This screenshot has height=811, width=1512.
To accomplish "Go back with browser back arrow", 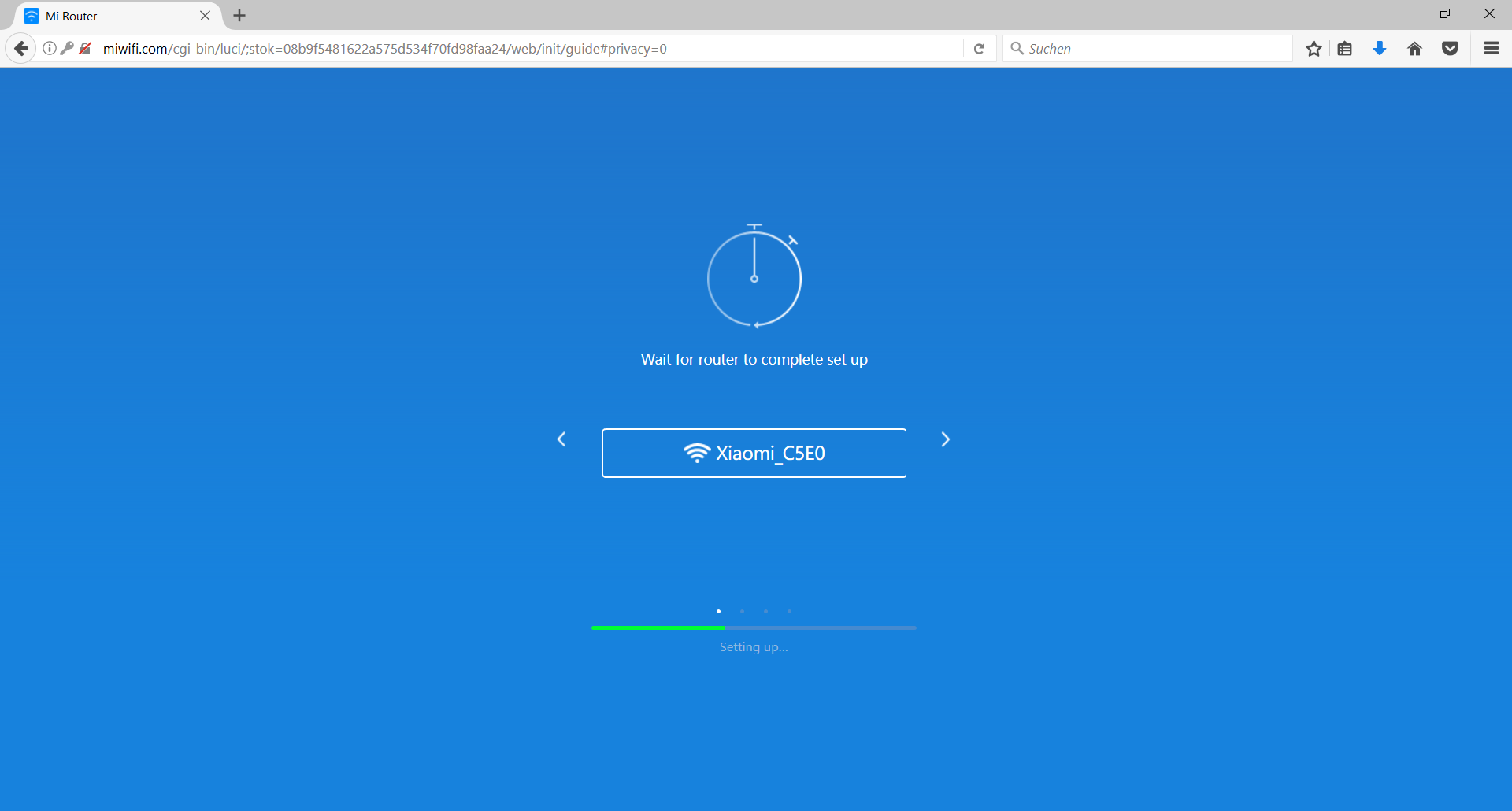I will 21,49.
